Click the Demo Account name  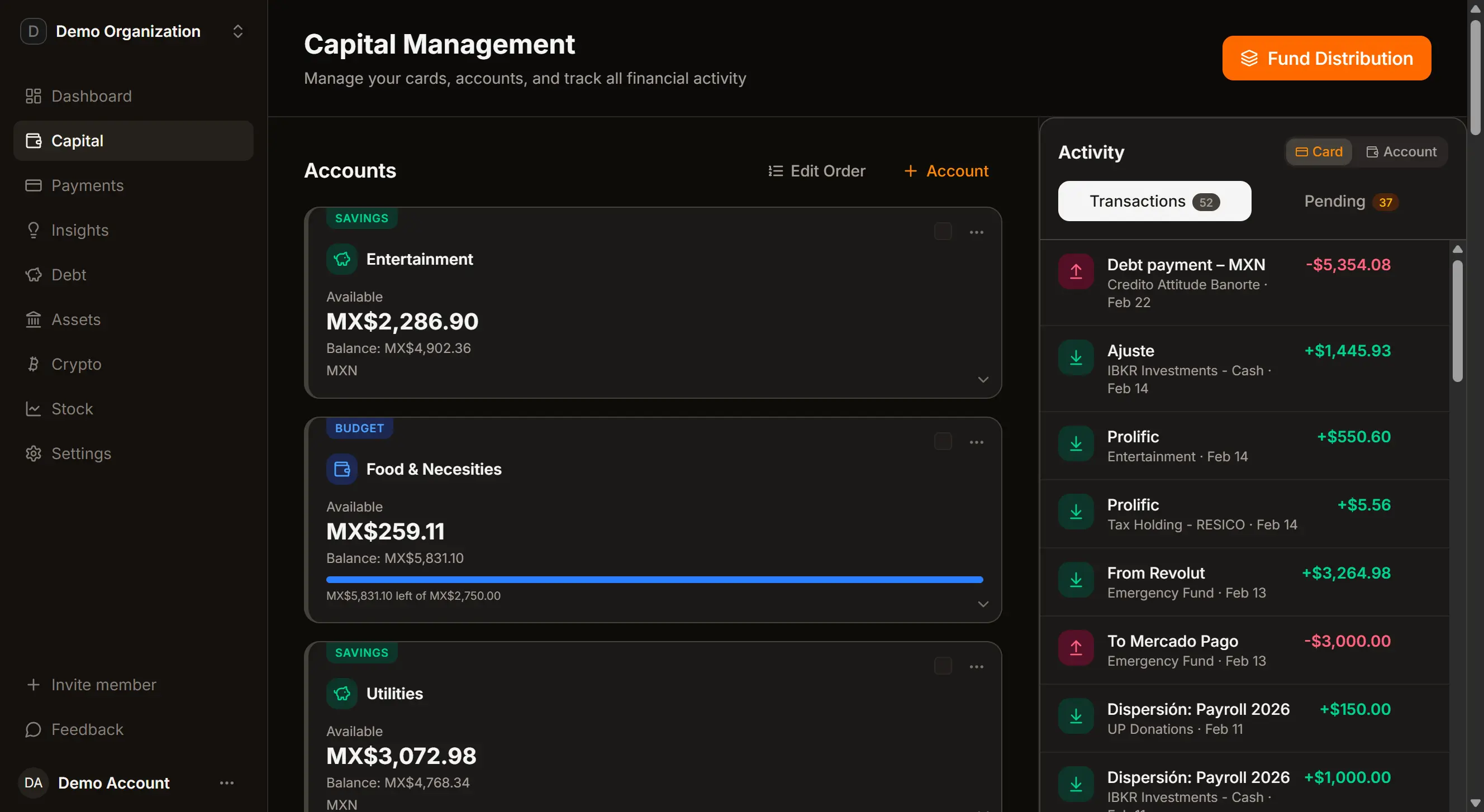pos(113,782)
